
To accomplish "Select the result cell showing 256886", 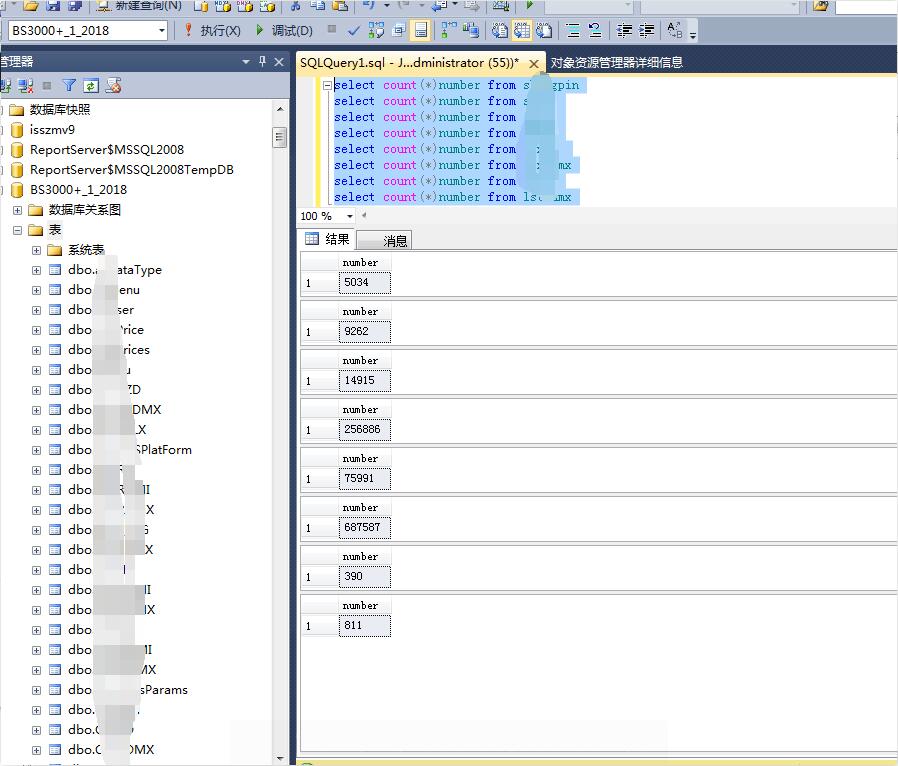I will [x=365, y=429].
